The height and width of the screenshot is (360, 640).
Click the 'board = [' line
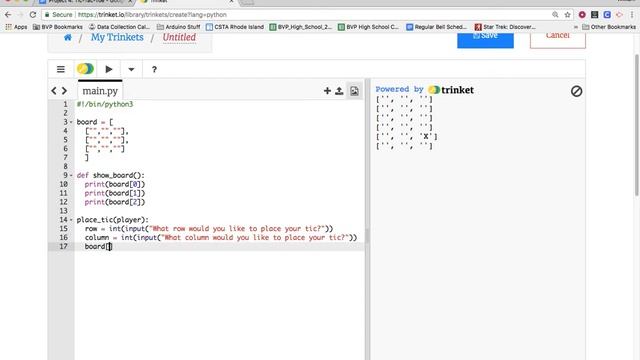click(x=95, y=122)
